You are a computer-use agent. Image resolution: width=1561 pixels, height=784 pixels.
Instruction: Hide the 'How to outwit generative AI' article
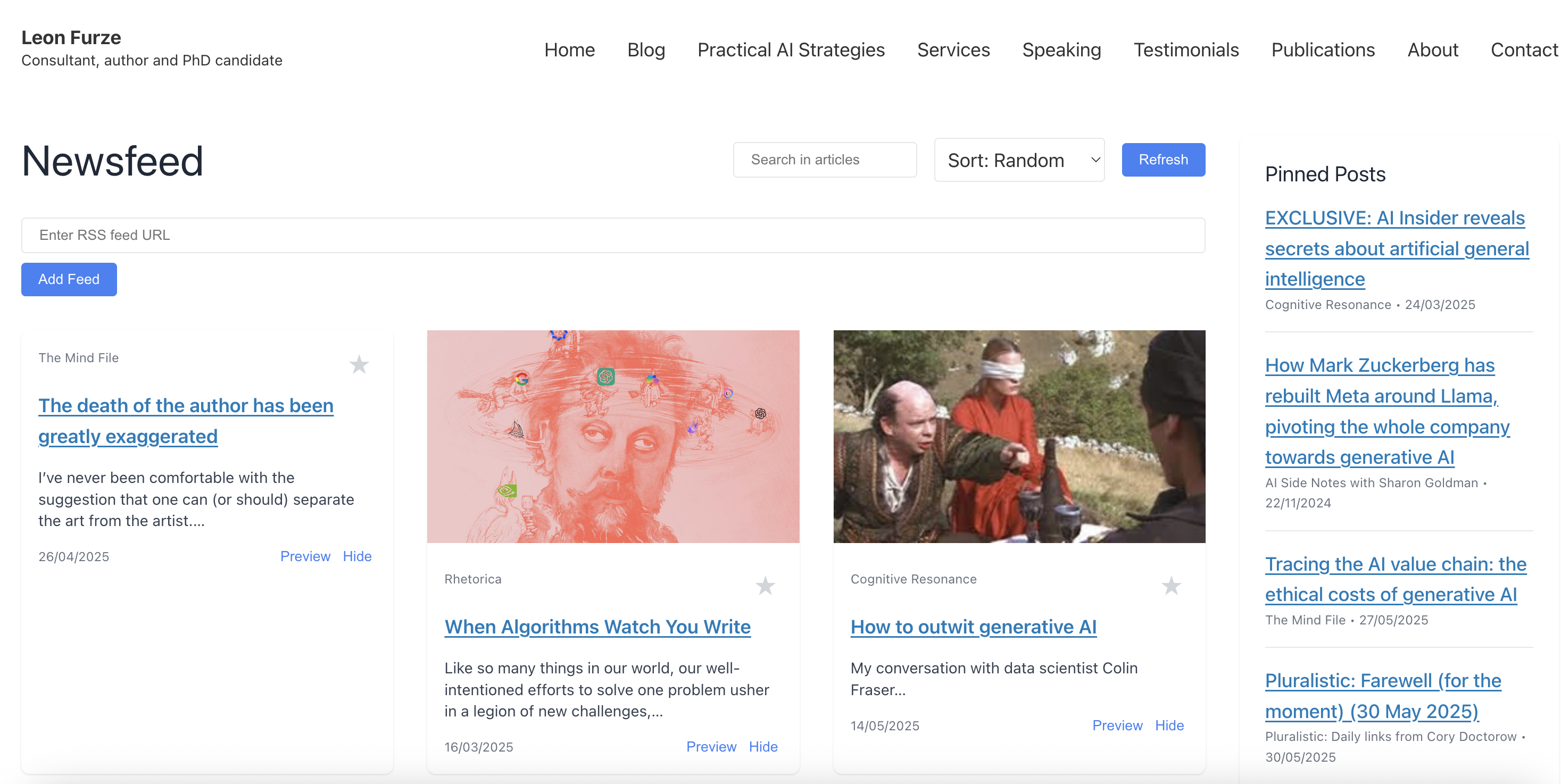[1169, 725]
